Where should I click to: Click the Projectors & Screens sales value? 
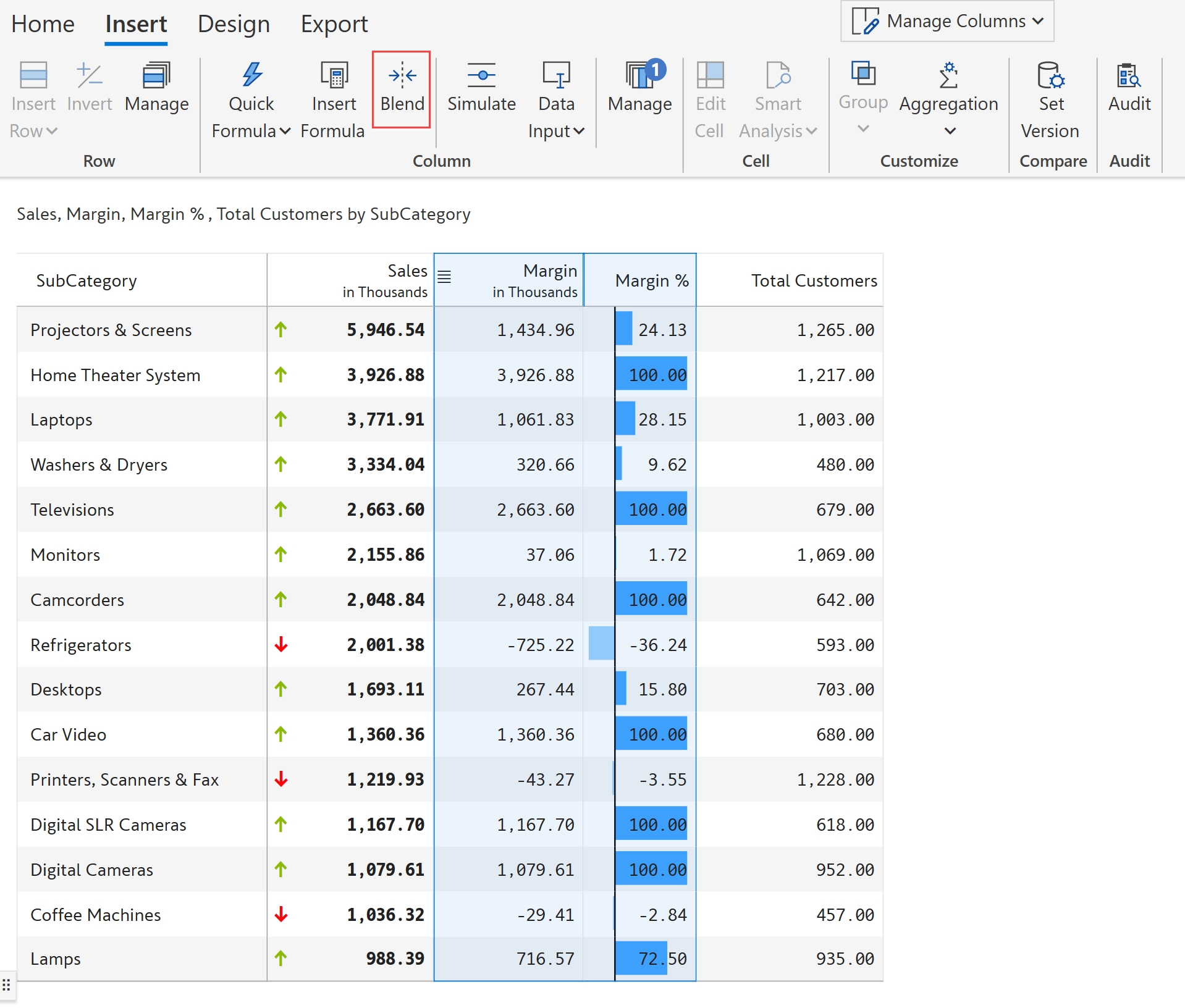385,330
